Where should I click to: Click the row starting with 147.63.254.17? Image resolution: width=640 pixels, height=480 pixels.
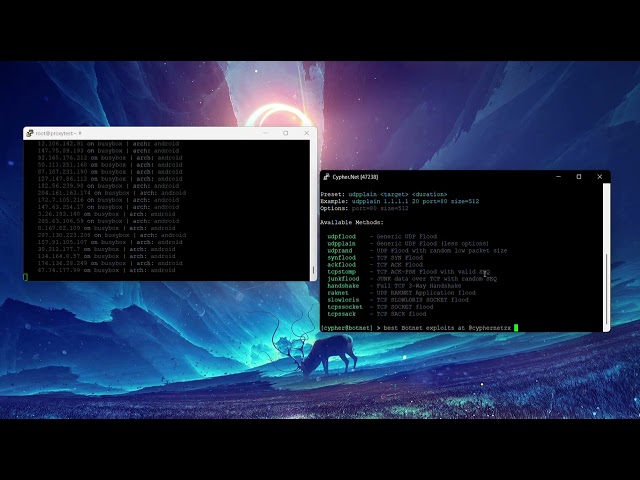[108, 207]
